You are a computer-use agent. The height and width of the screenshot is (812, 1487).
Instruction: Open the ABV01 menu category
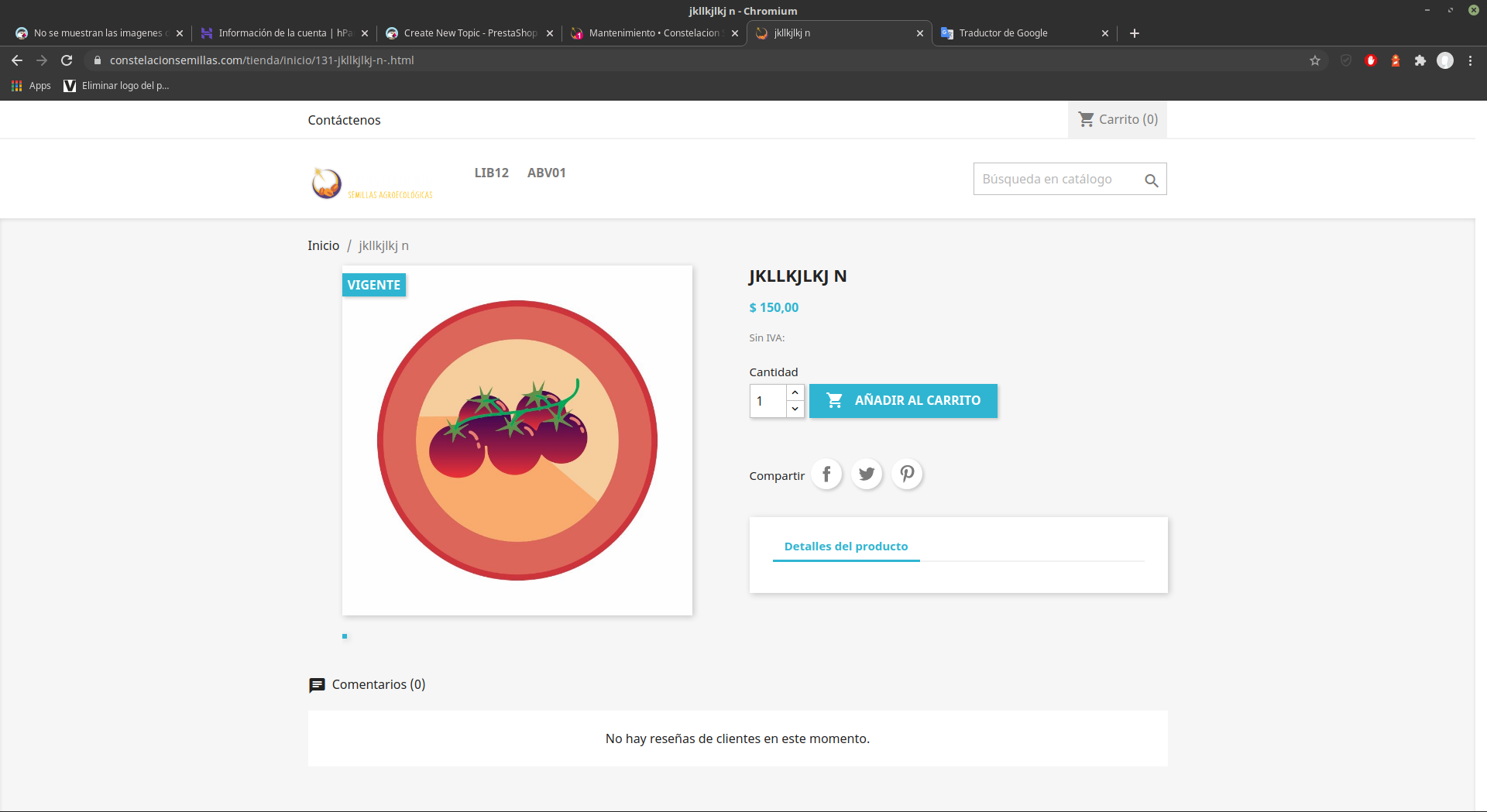546,173
